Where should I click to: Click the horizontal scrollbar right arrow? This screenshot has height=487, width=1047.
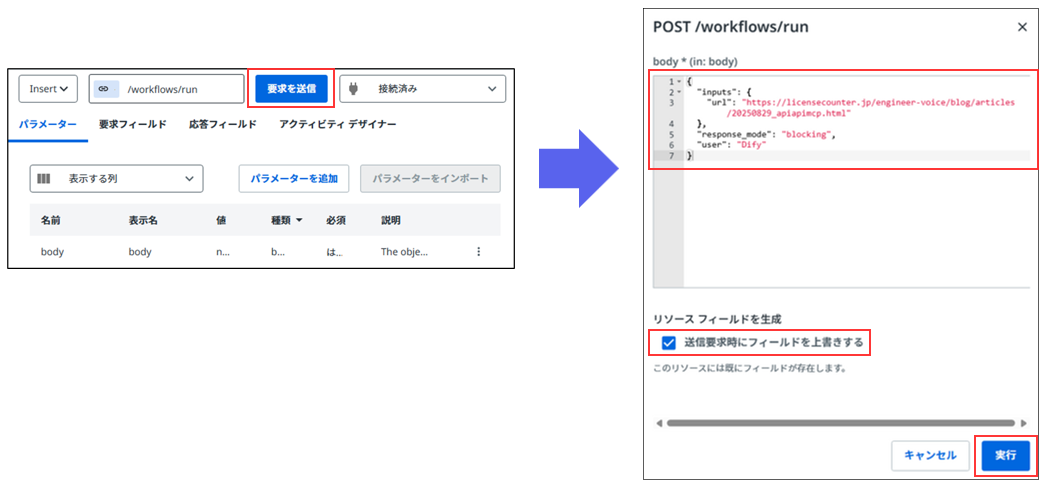[x=1024, y=423]
